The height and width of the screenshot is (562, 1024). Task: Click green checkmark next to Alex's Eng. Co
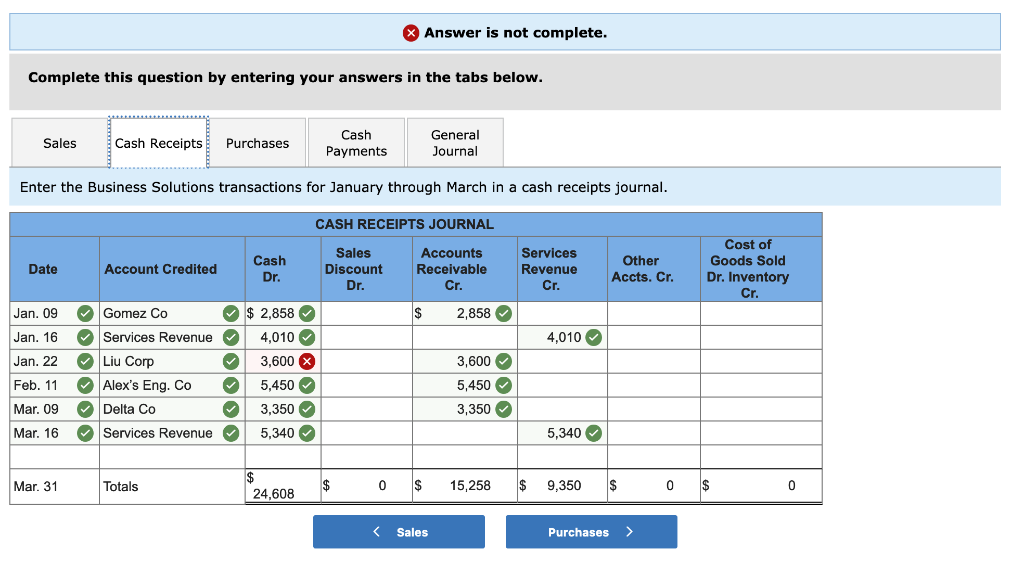[231, 385]
